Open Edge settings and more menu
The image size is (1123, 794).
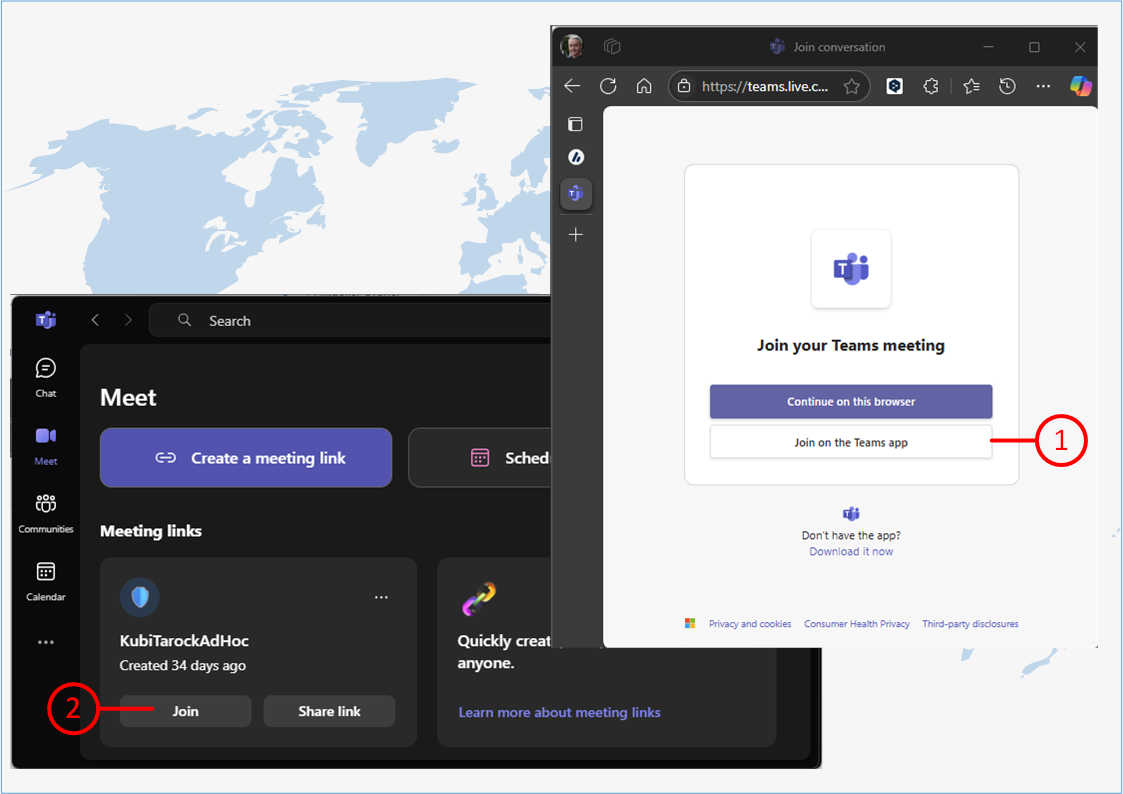click(x=1044, y=86)
